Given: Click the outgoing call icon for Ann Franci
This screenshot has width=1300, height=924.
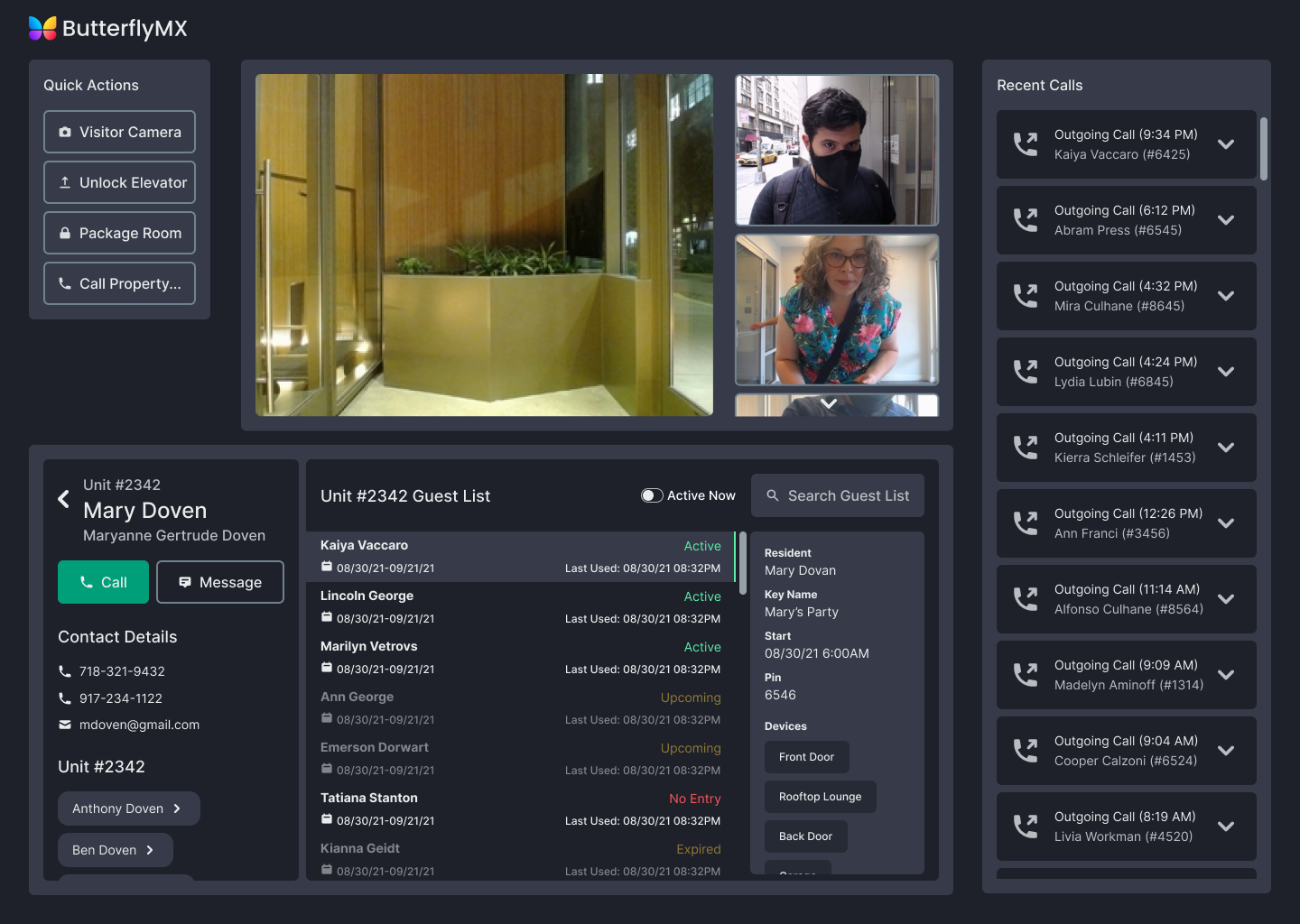Looking at the screenshot, I should tap(1026, 523).
